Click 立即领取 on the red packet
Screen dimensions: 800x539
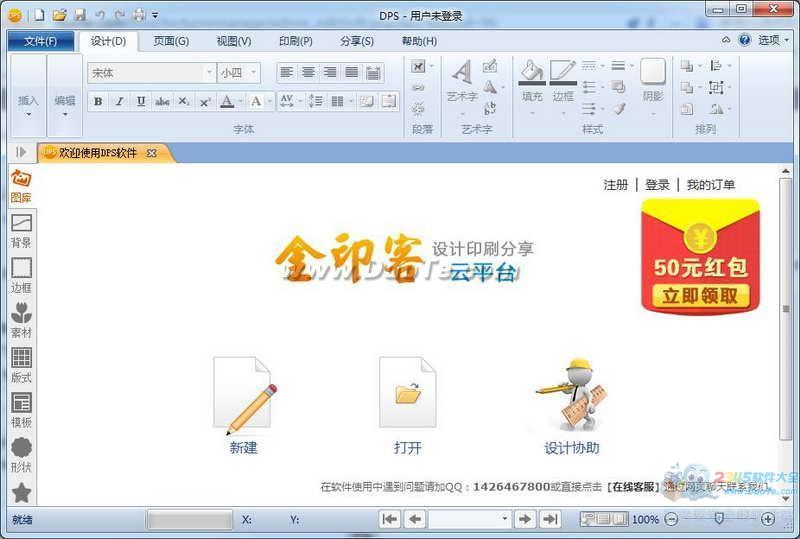click(700, 296)
